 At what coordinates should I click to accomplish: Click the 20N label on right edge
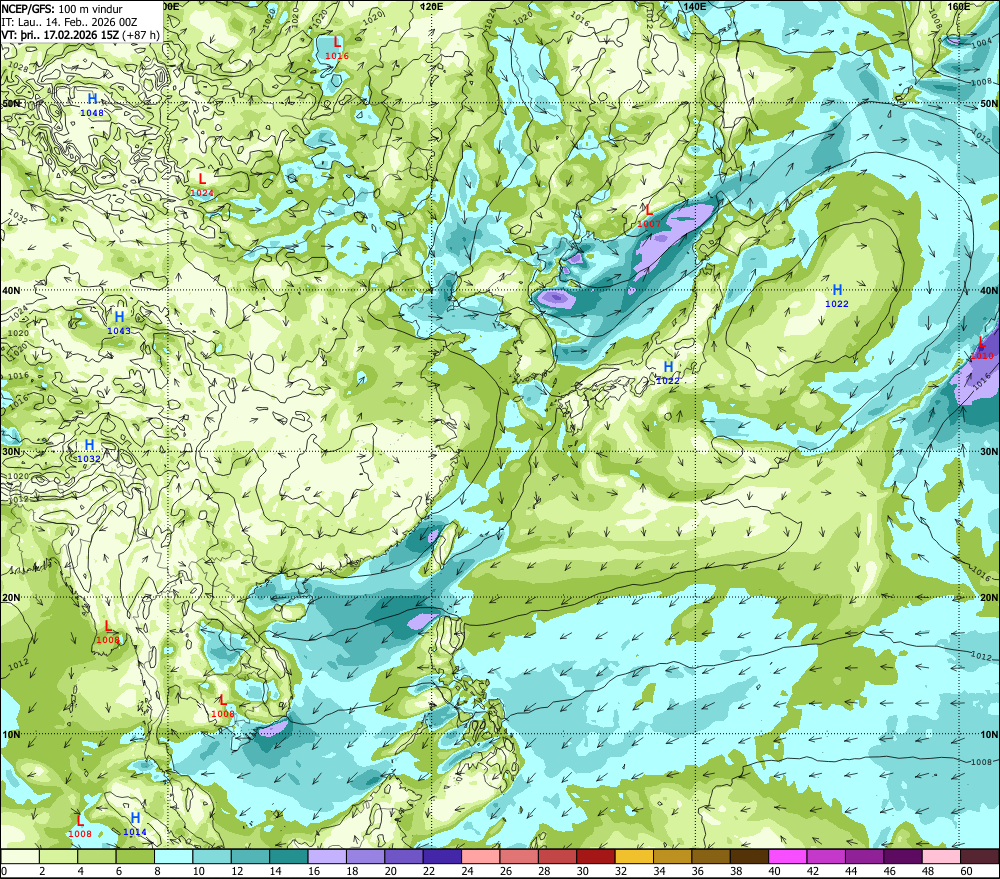(x=989, y=597)
